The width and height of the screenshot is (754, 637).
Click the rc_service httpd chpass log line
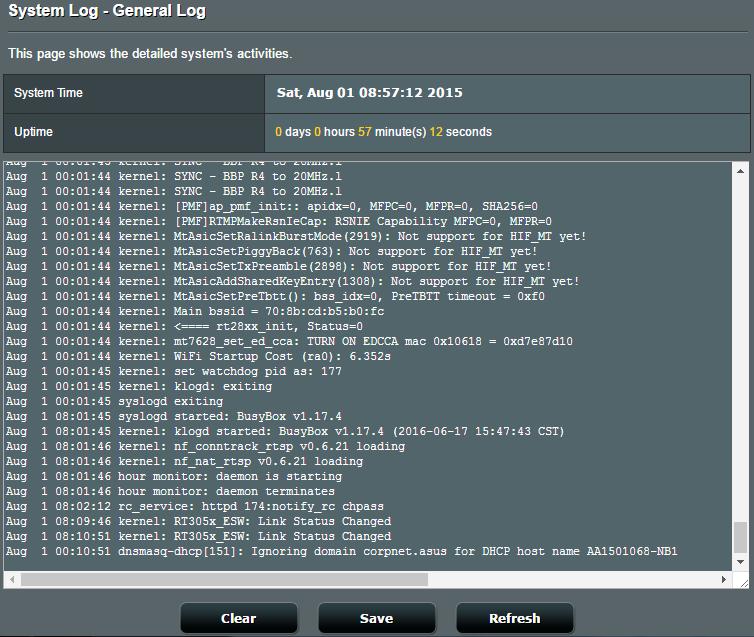point(195,506)
